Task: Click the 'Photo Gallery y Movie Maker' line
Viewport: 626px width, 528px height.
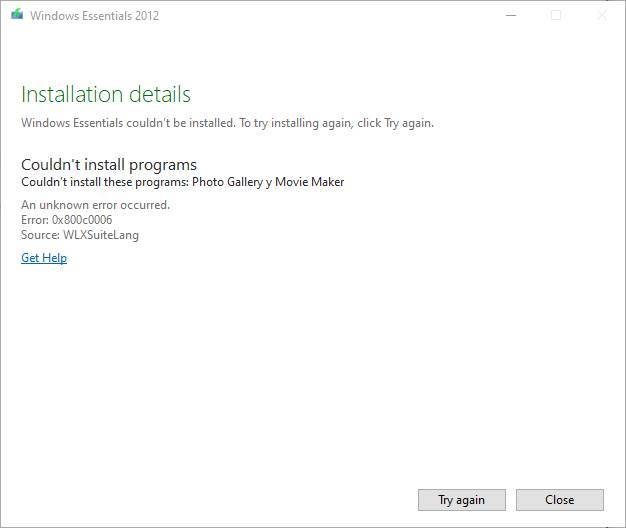Action: 182,182
